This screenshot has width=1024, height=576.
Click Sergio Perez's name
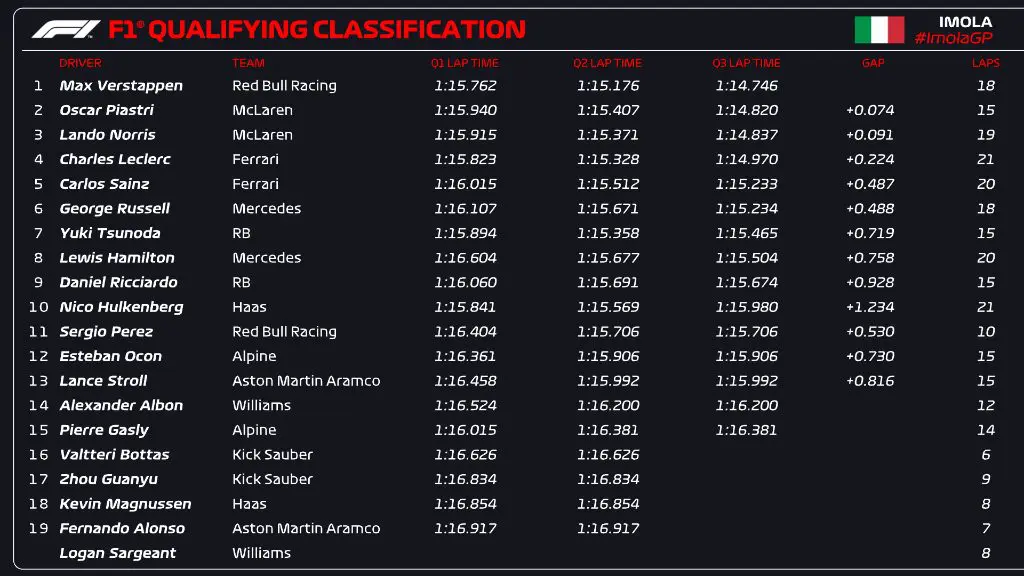coord(106,332)
